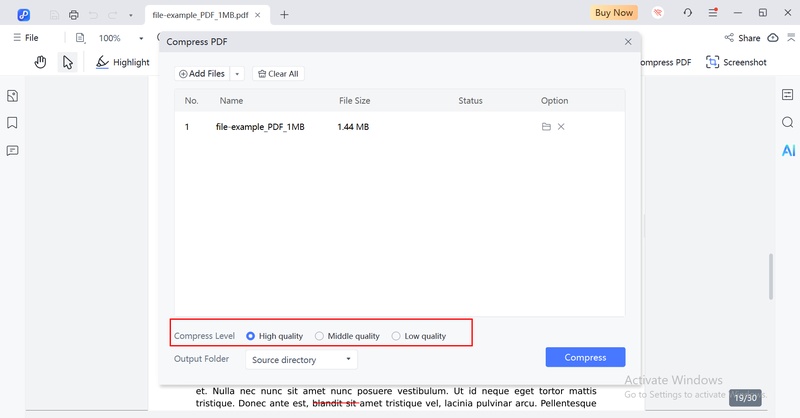Screen dimensions: 800x418
Task: Select Low quality compress level
Action: coord(419,336)
